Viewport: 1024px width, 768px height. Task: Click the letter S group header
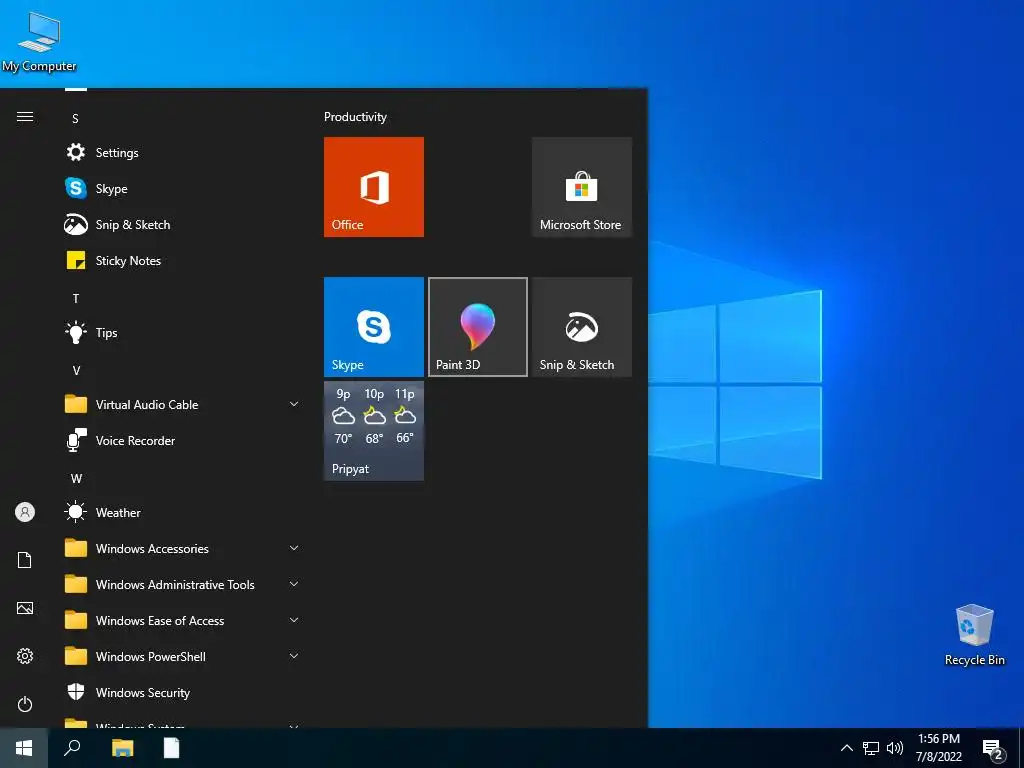click(75, 118)
